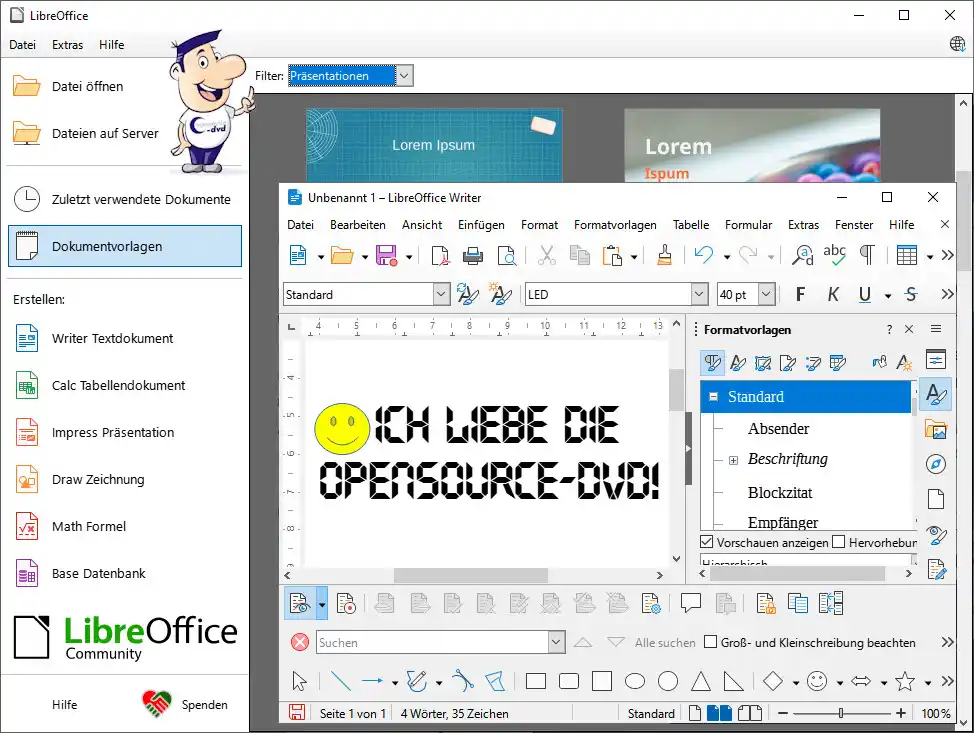The height and width of the screenshot is (733, 974).
Task: Click the Find and Replace icon
Action: (x=802, y=255)
